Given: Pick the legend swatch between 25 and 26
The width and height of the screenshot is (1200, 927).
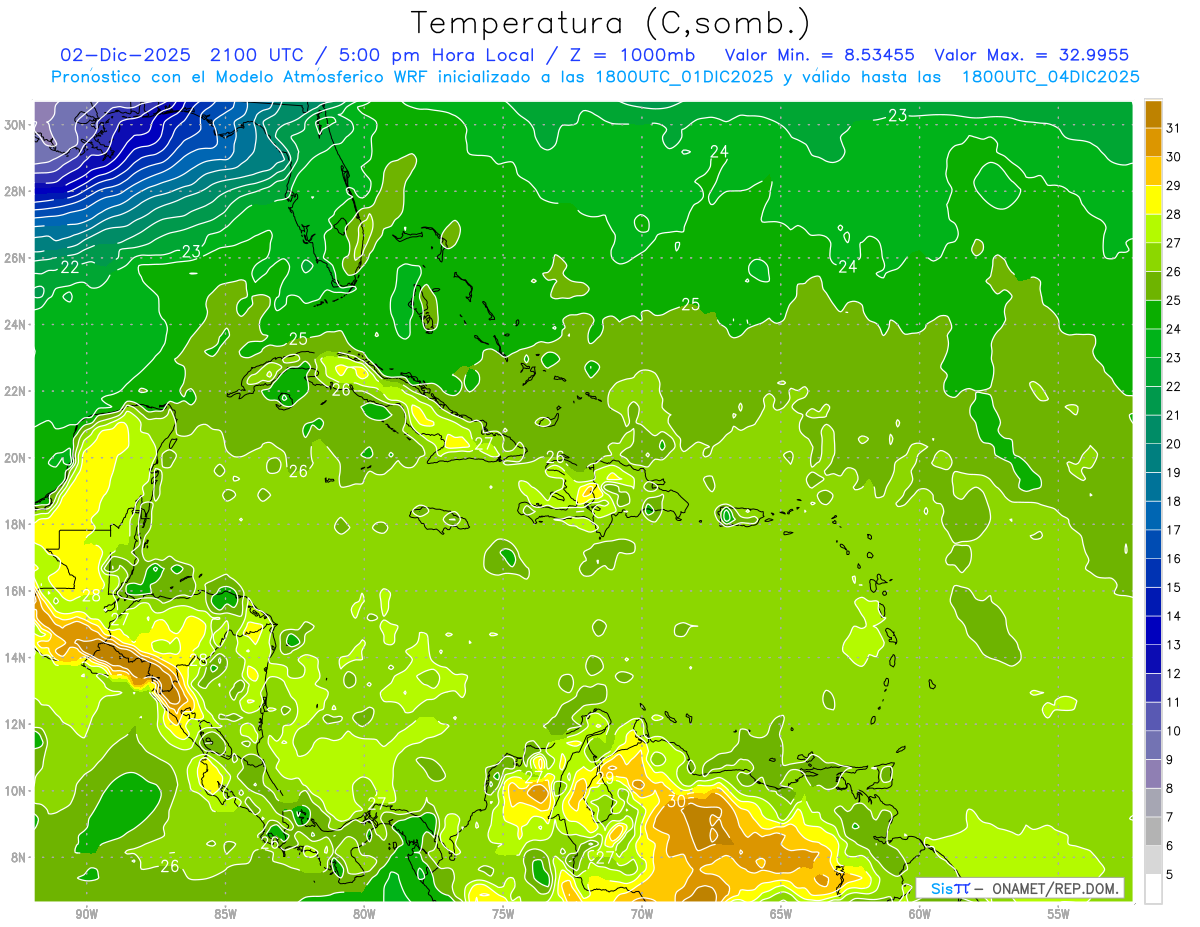Looking at the screenshot, I should (x=1153, y=286).
